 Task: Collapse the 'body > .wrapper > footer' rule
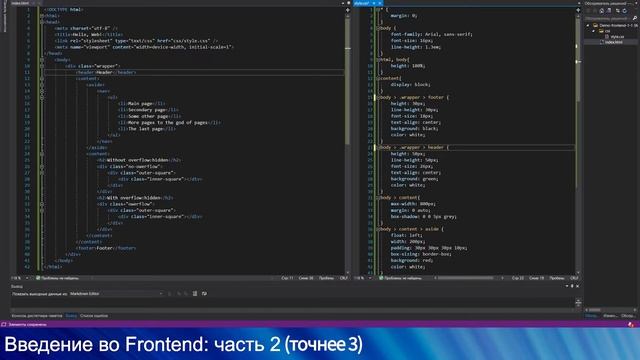tap(378, 97)
